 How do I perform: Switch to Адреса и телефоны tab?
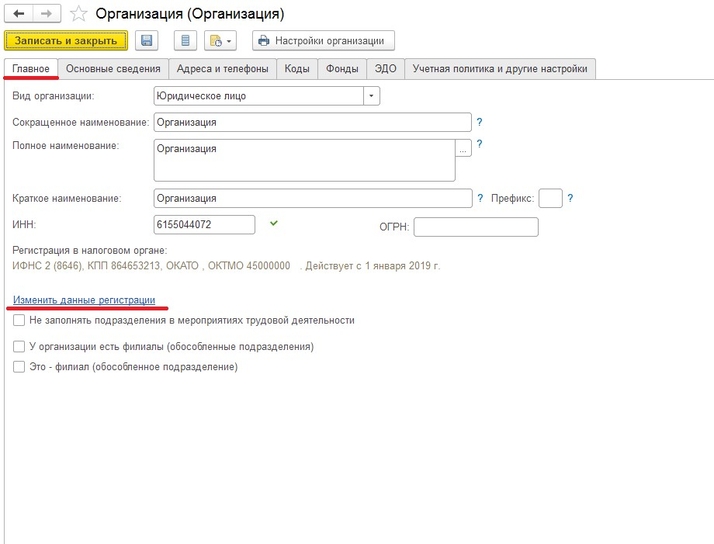pyautogui.click(x=221, y=69)
